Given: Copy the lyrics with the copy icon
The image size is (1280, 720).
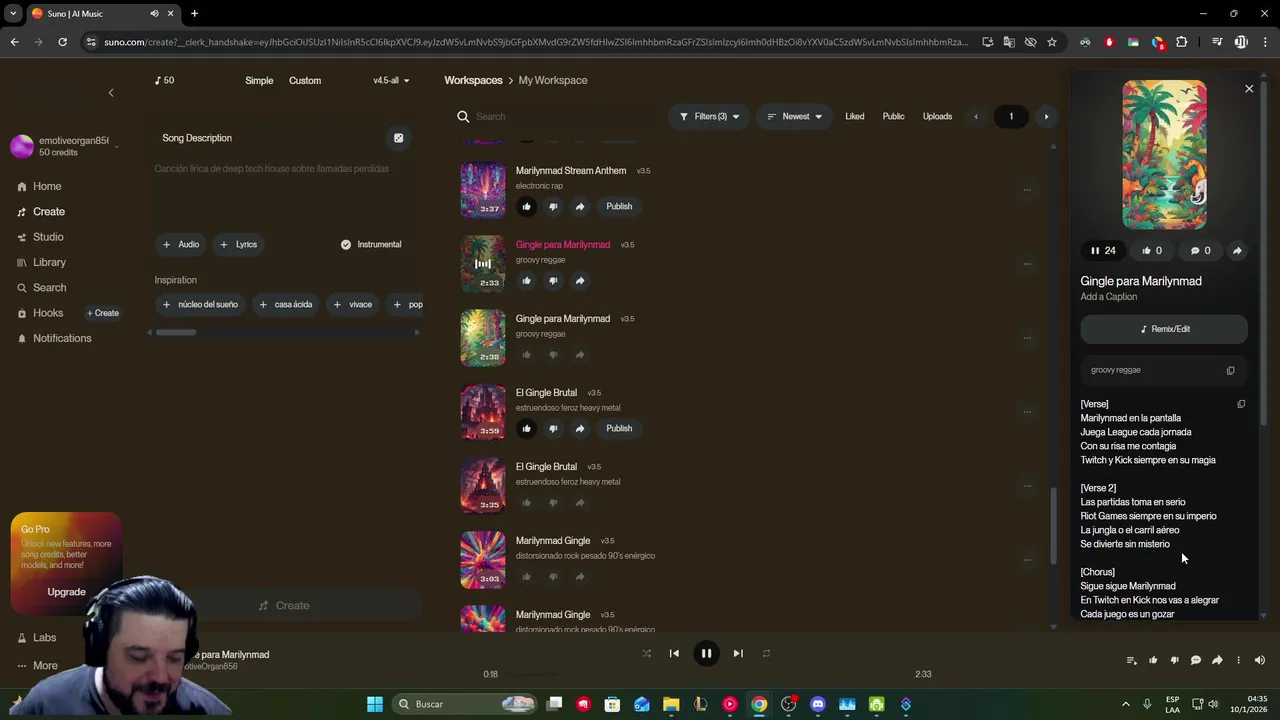Looking at the screenshot, I should [x=1241, y=404].
